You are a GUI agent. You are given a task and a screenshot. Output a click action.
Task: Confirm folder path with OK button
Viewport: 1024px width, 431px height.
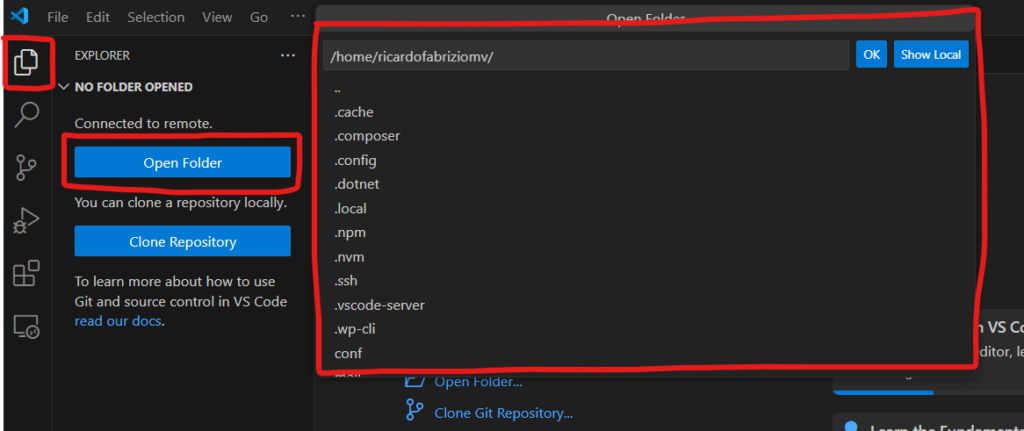pos(872,55)
